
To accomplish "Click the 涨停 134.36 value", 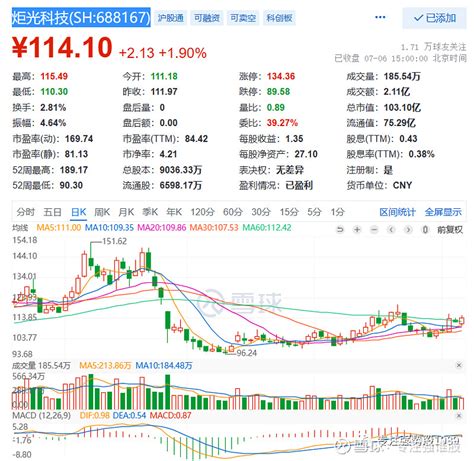I will coord(281,76).
